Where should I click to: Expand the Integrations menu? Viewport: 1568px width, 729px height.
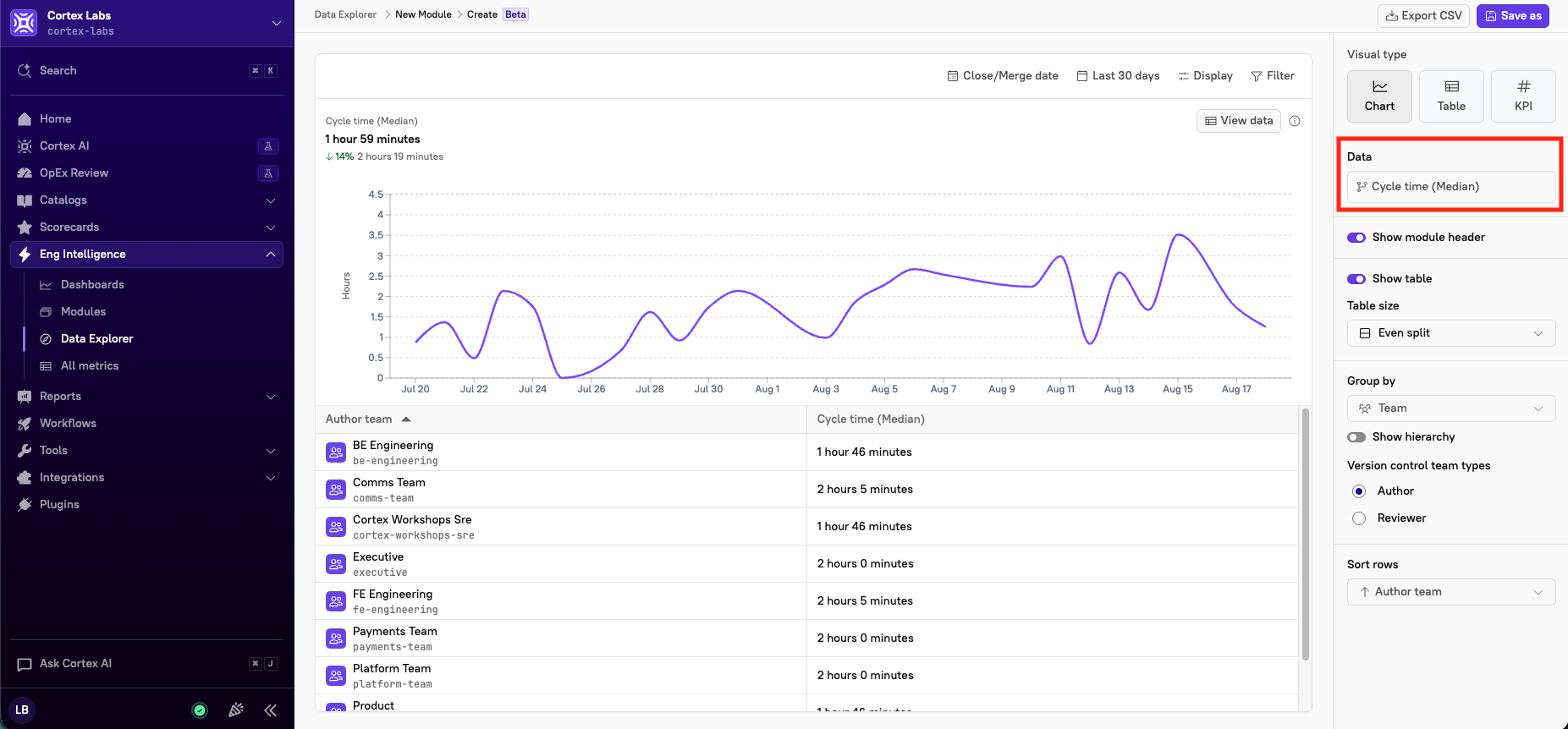(271, 478)
